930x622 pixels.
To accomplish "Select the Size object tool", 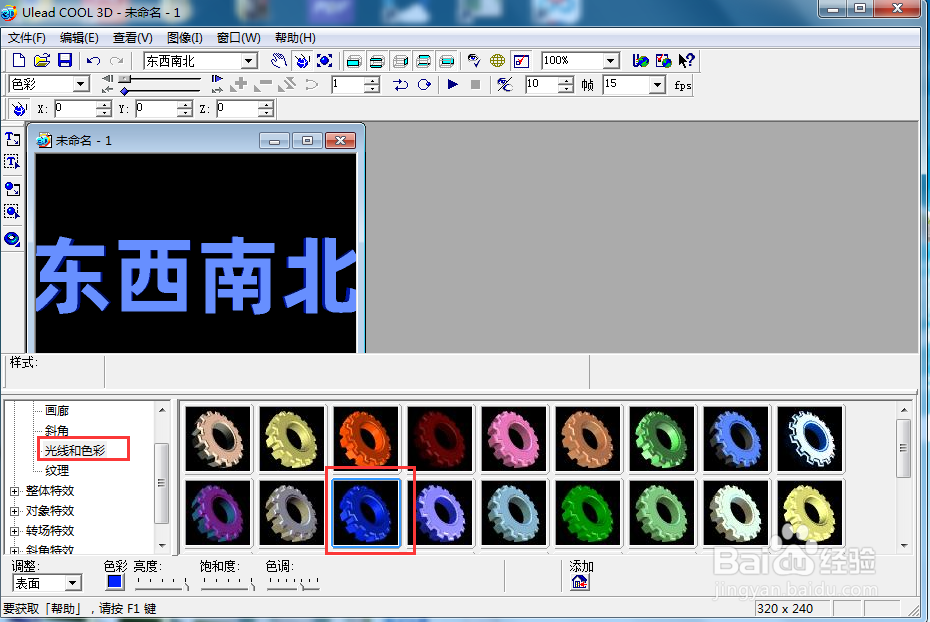I will 324,60.
